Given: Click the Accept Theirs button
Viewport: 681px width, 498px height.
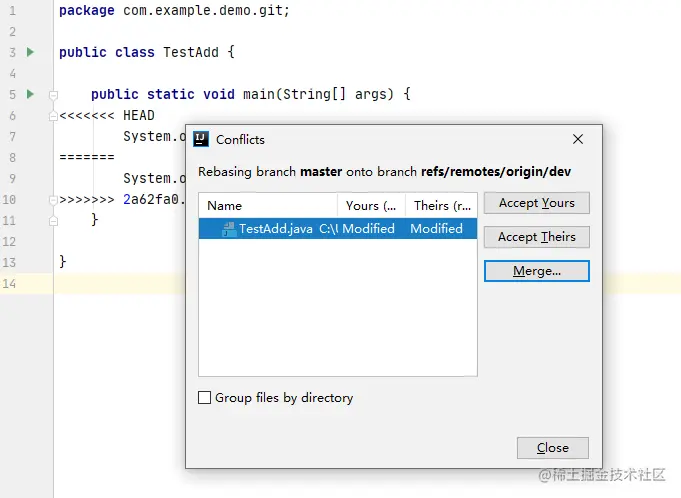Looking at the screenshot, I should point(536,237).
